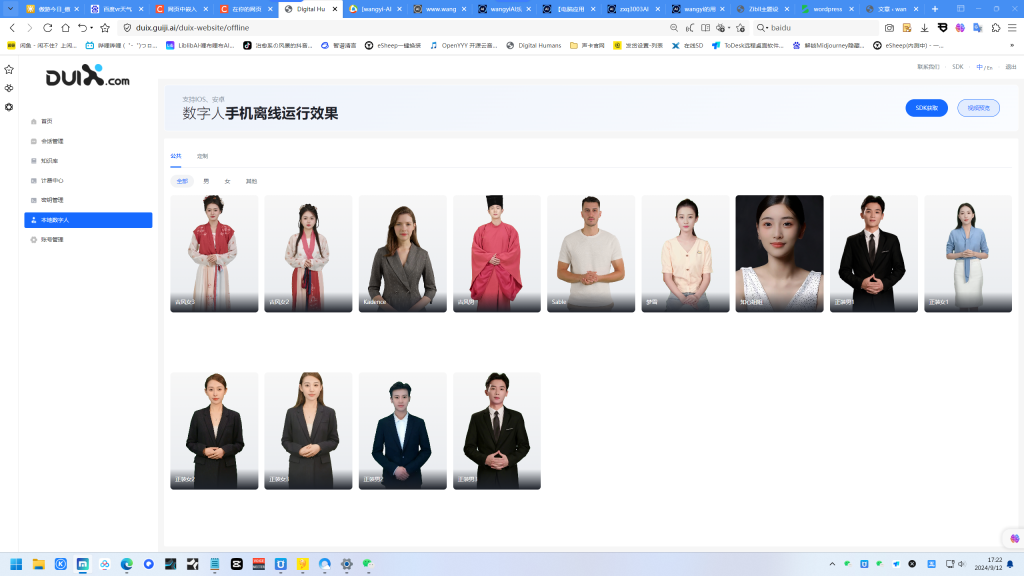Select the 全部 filter pill
Screen dimensions: 1024x576
point(182,181)
